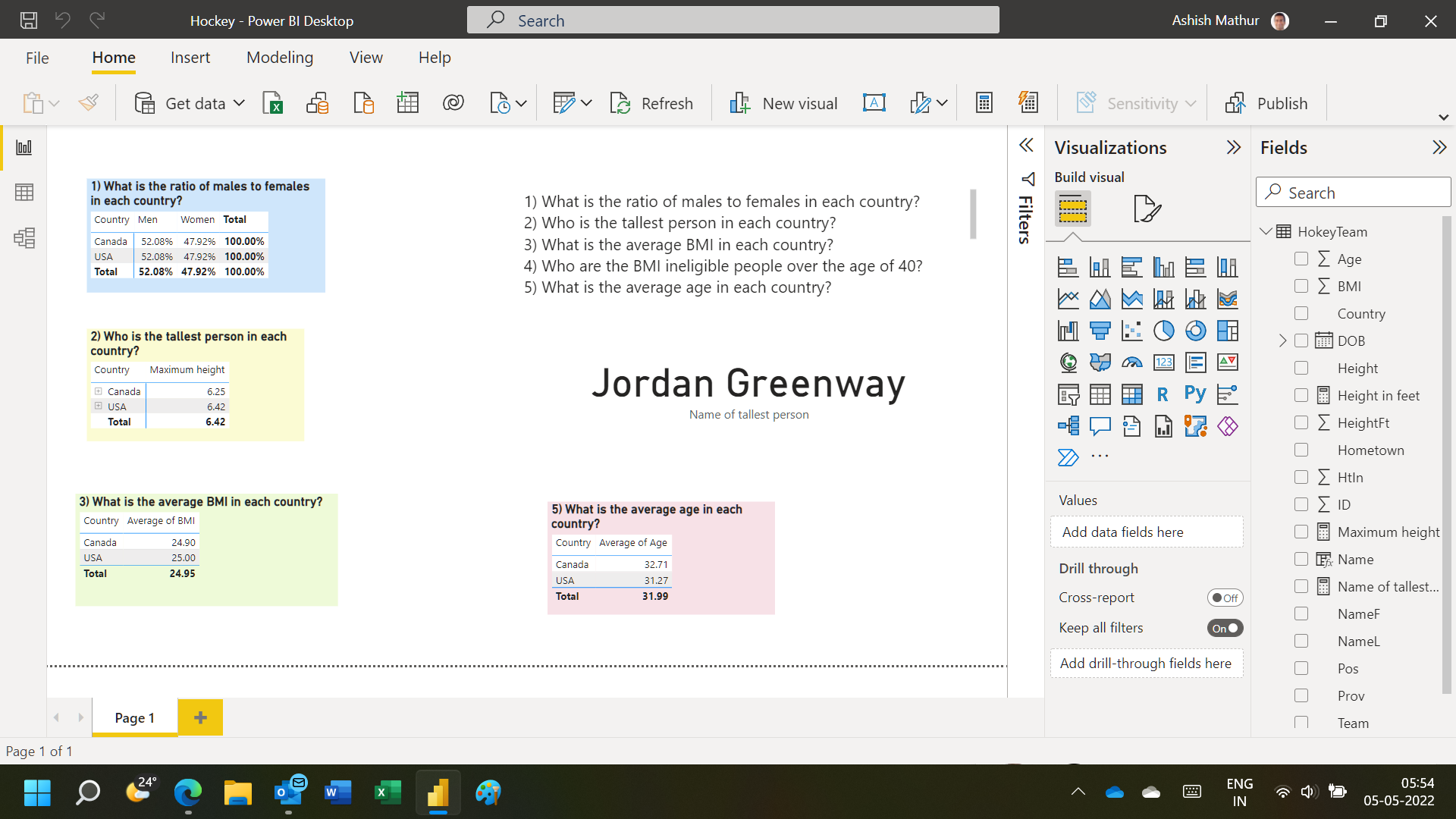Switch to Model view in left sidebar
Screen dimensions: 1456x819
tap(24, 238)
